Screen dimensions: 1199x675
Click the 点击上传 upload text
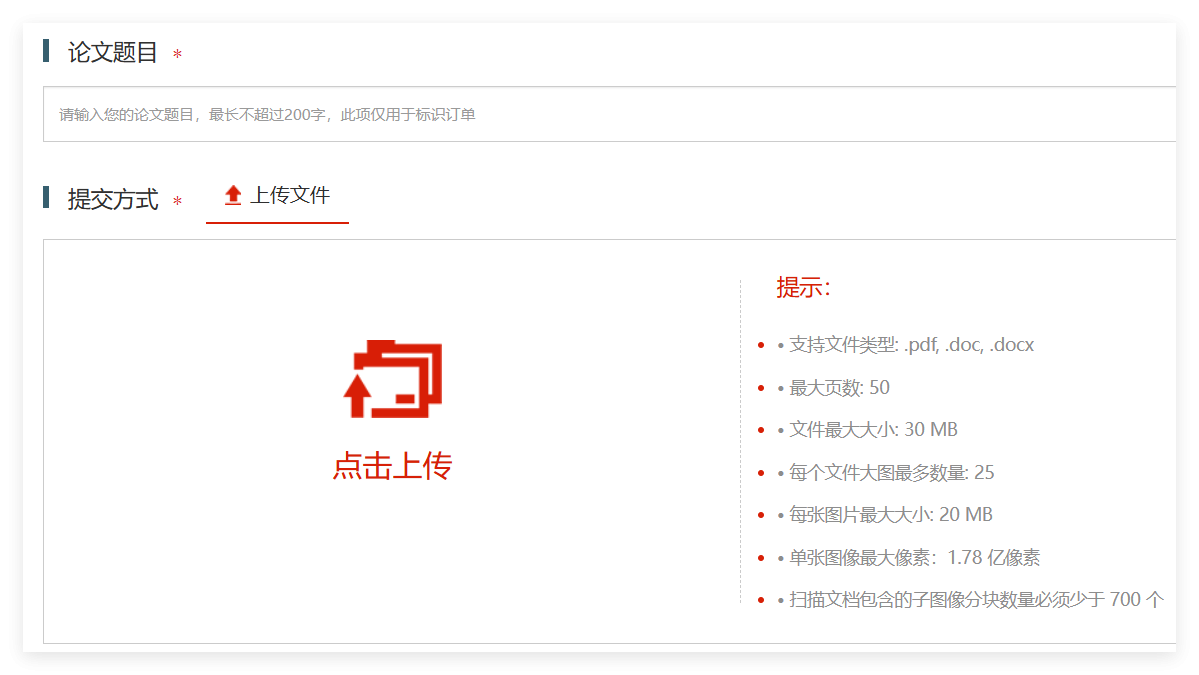[x=392, y=466]
